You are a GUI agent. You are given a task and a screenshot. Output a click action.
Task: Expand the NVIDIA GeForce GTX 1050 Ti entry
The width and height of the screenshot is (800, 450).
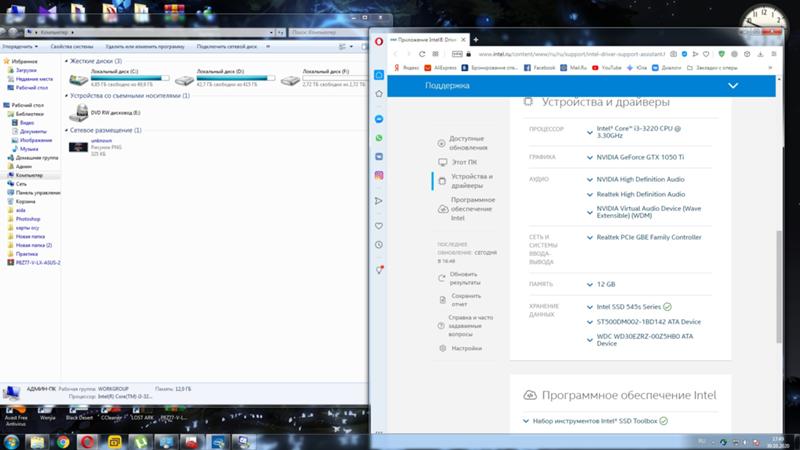590,158
